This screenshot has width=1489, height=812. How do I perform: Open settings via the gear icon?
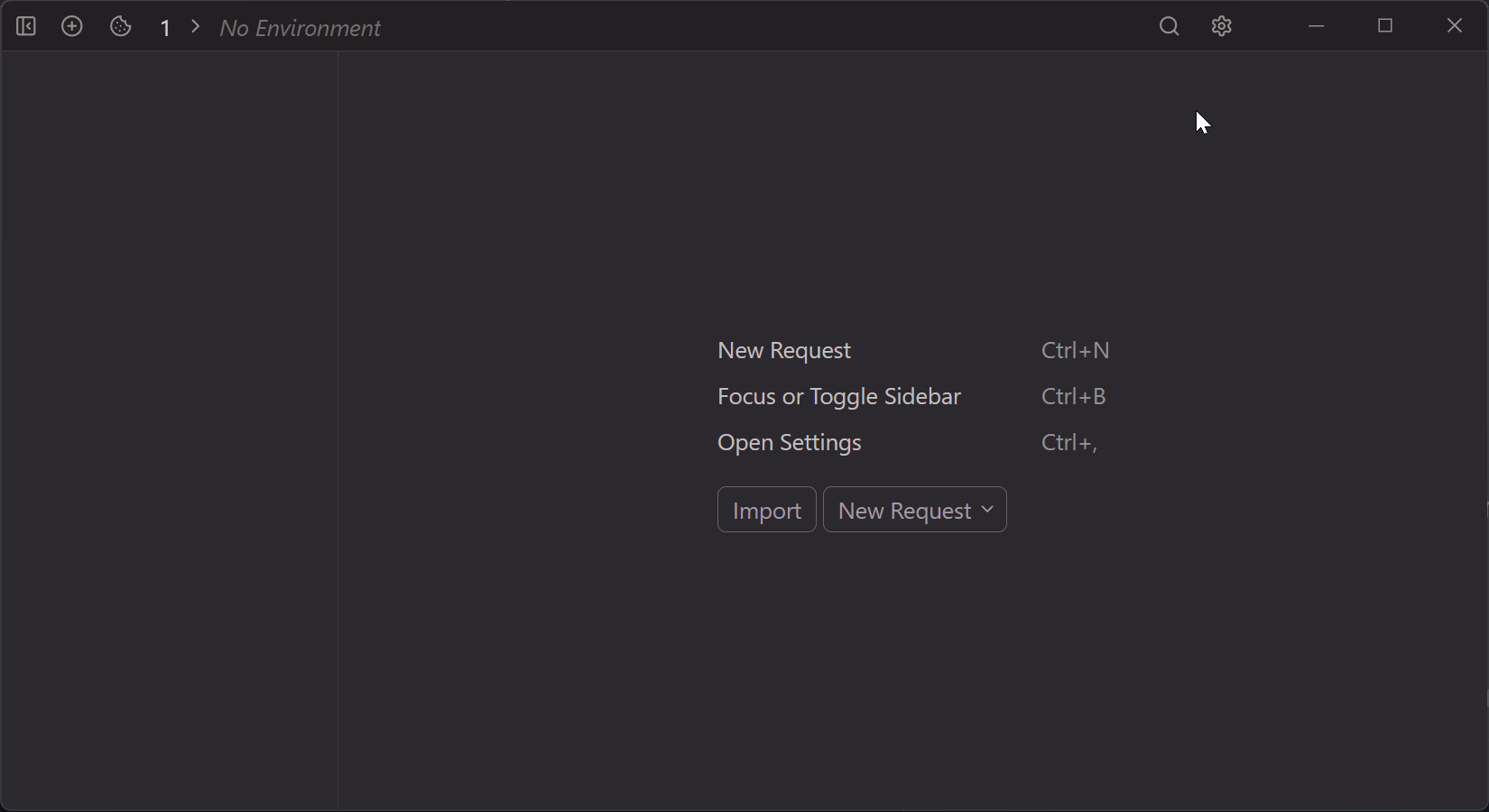tap(1222, 27)
